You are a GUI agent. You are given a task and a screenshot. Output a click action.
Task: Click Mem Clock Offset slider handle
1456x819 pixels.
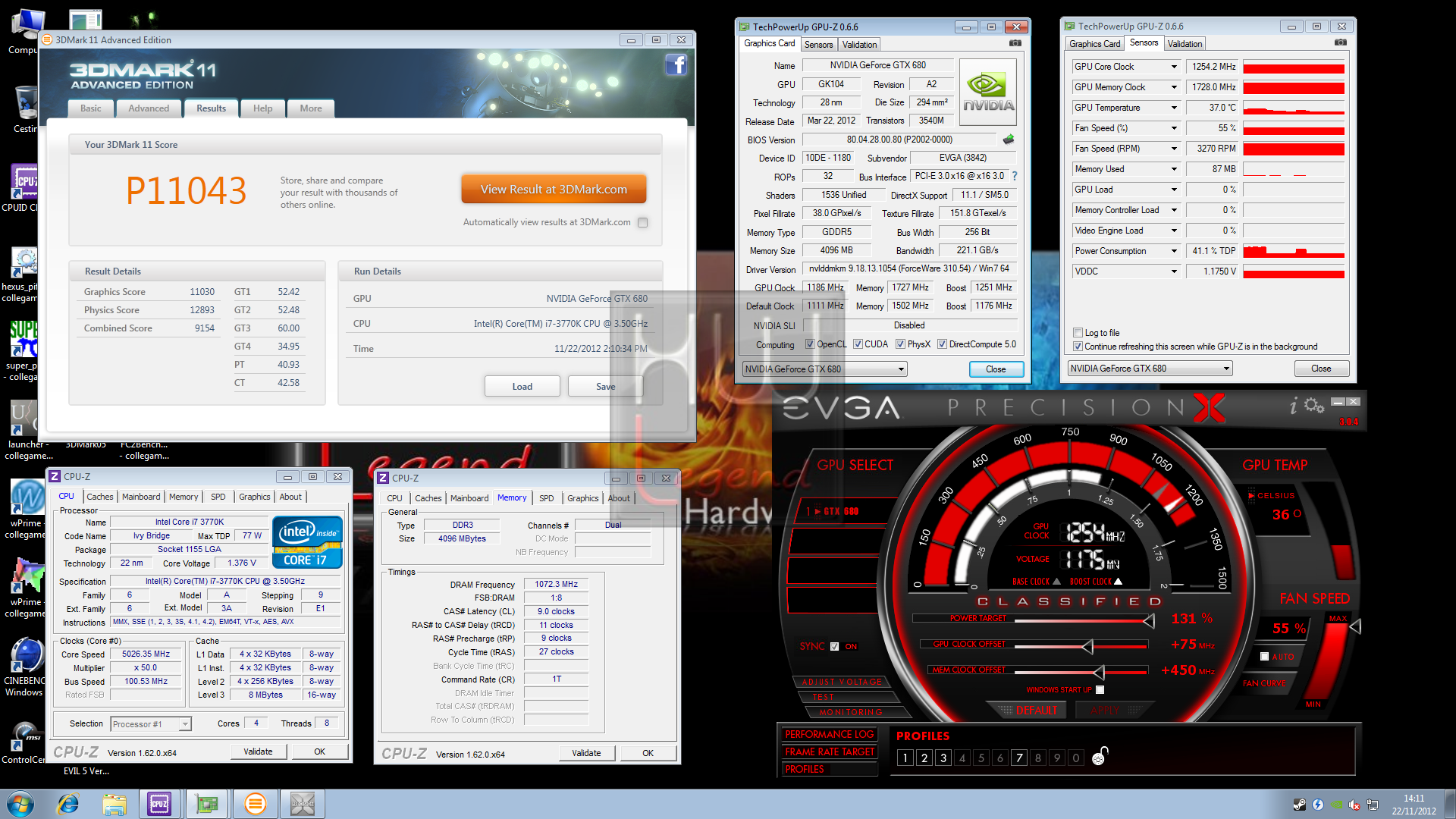click(1099, 672)
